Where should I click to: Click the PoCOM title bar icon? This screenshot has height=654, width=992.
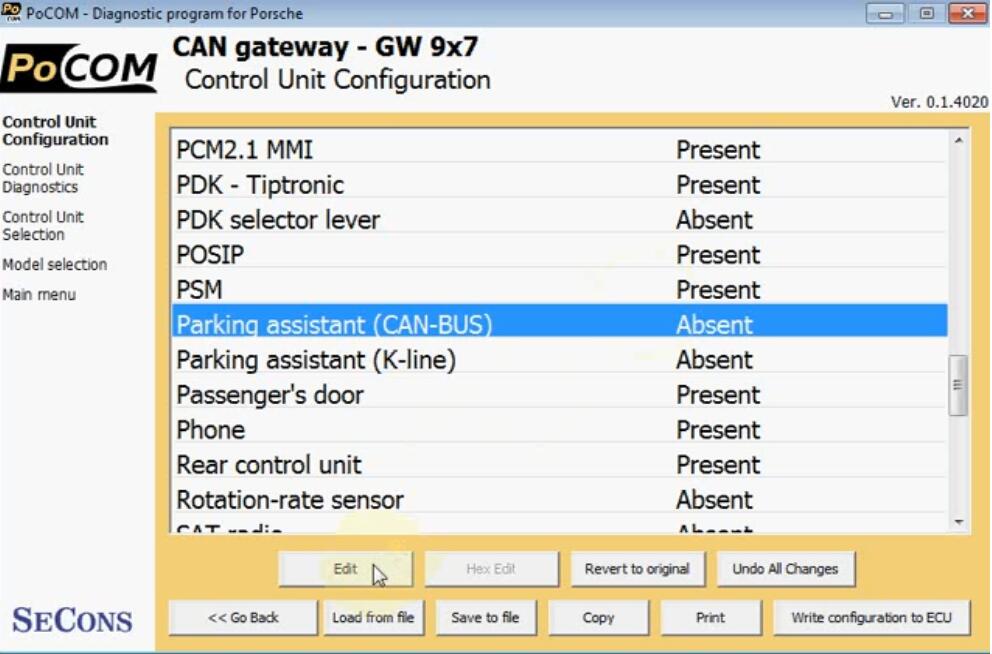[x=11, y=13]
